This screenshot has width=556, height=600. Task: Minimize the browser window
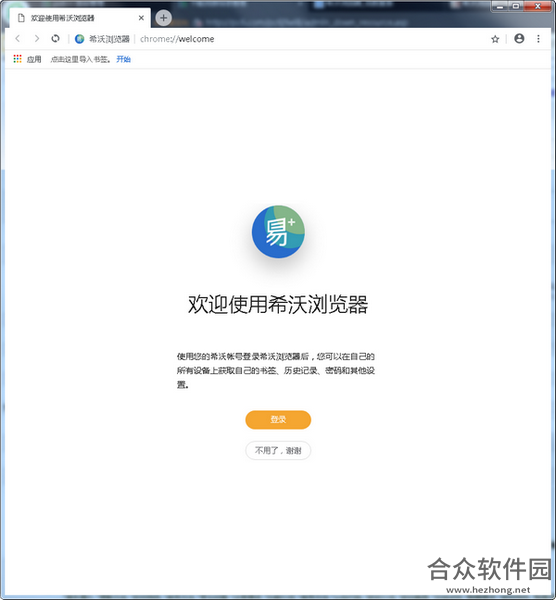(x=500, y=6)
